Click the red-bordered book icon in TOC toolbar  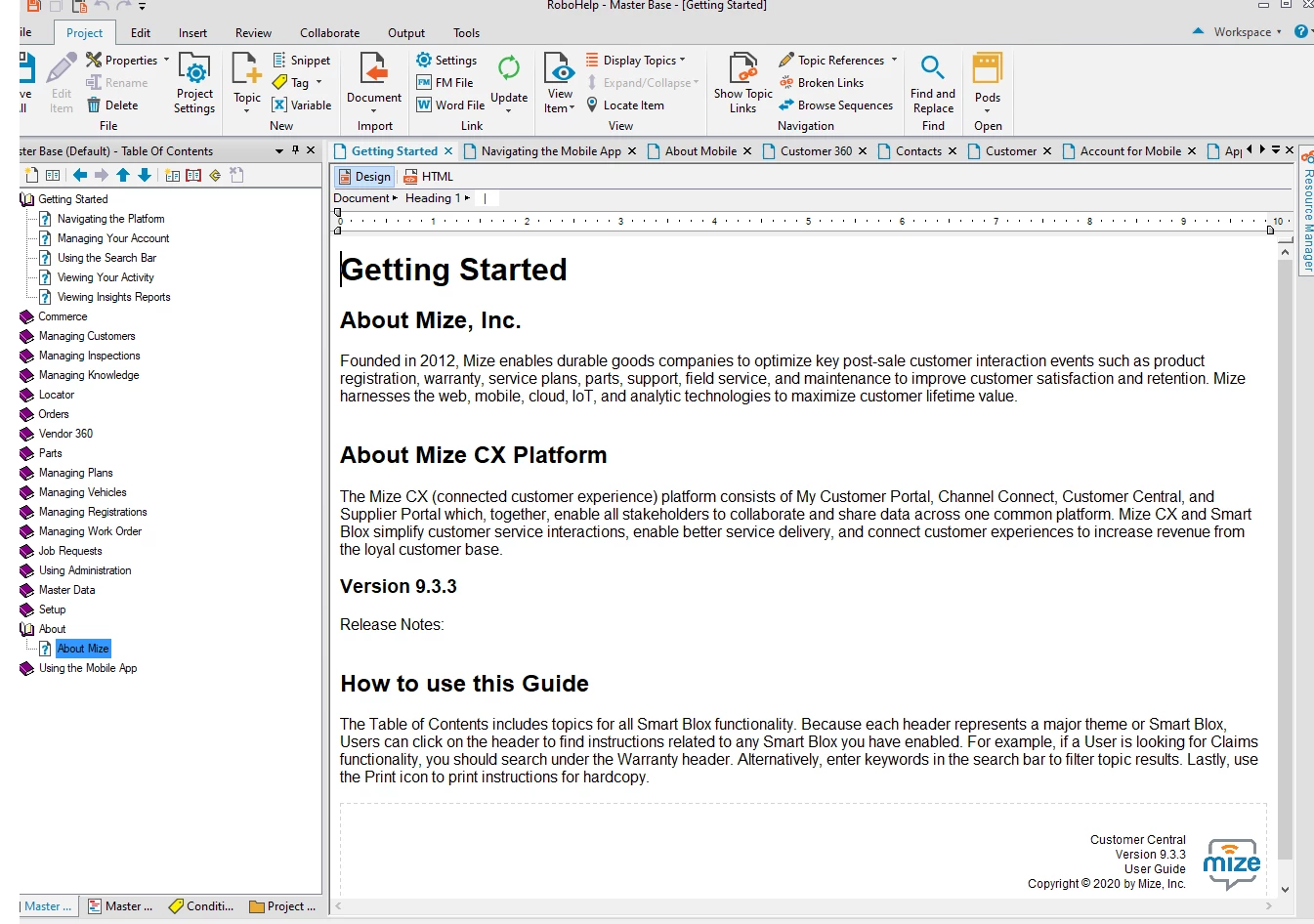point(193,175)
